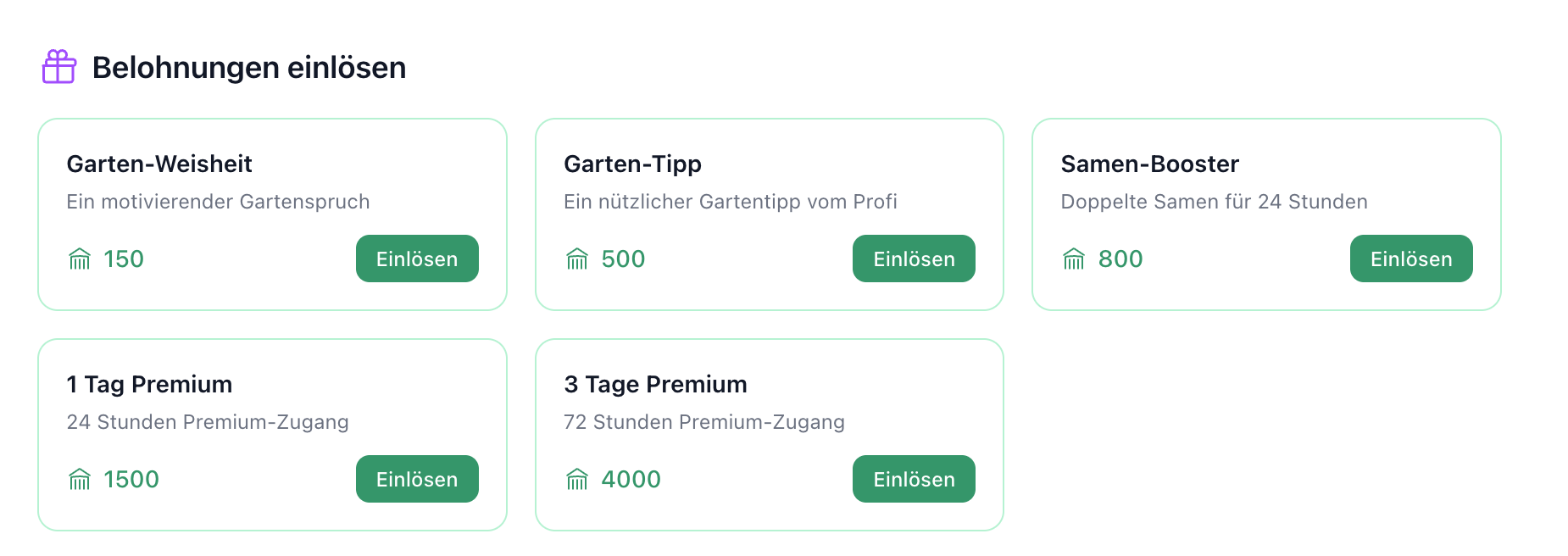Screen dimensions: 1568x556
Task: Click the Garten-Tipp card title
Action: pos(632,164)
